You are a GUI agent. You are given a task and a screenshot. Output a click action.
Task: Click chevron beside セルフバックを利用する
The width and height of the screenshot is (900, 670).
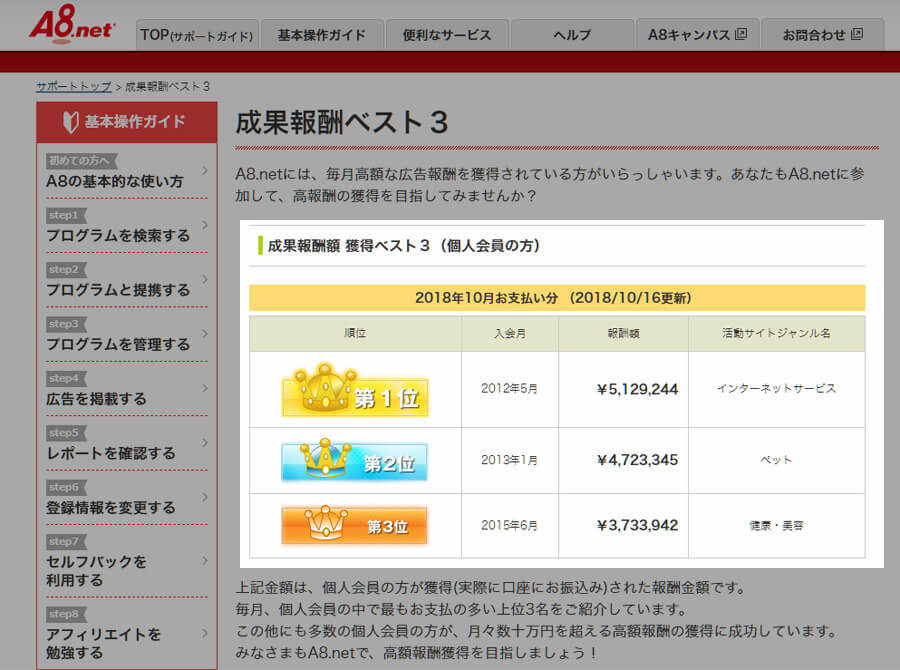(x=205, y=561)
